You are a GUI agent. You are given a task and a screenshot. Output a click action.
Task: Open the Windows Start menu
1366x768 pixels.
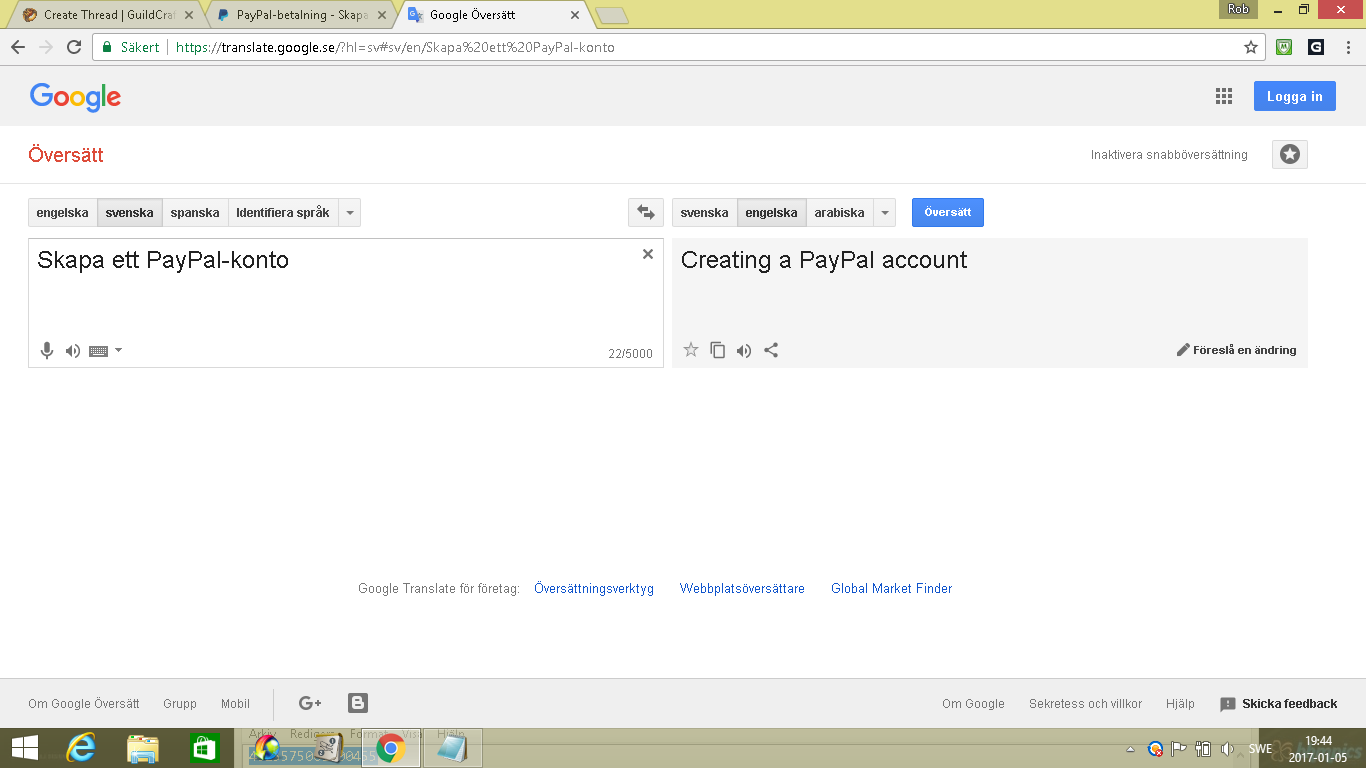coord(24,748)
